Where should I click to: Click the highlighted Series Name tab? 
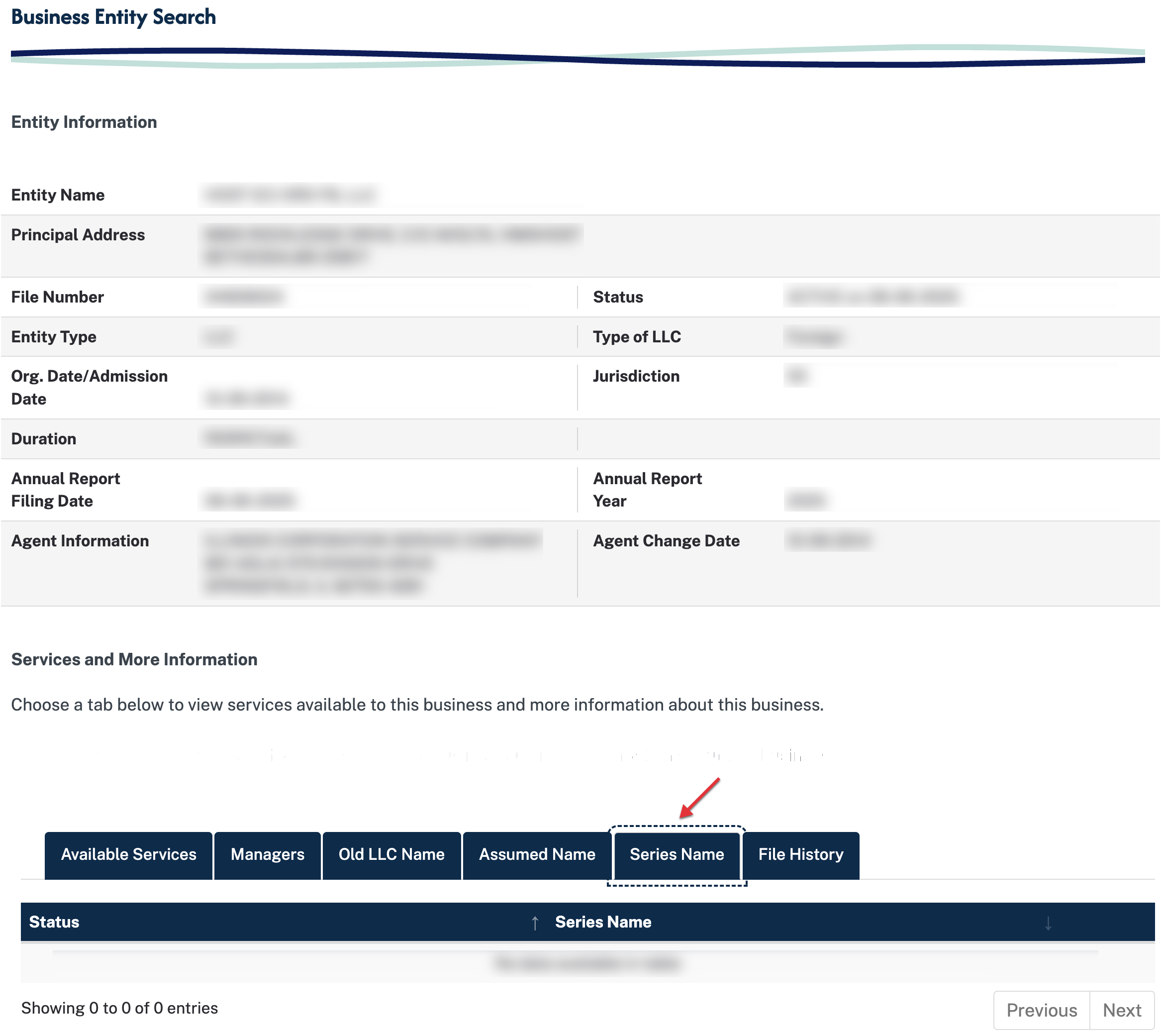click(x=677, y=854)
